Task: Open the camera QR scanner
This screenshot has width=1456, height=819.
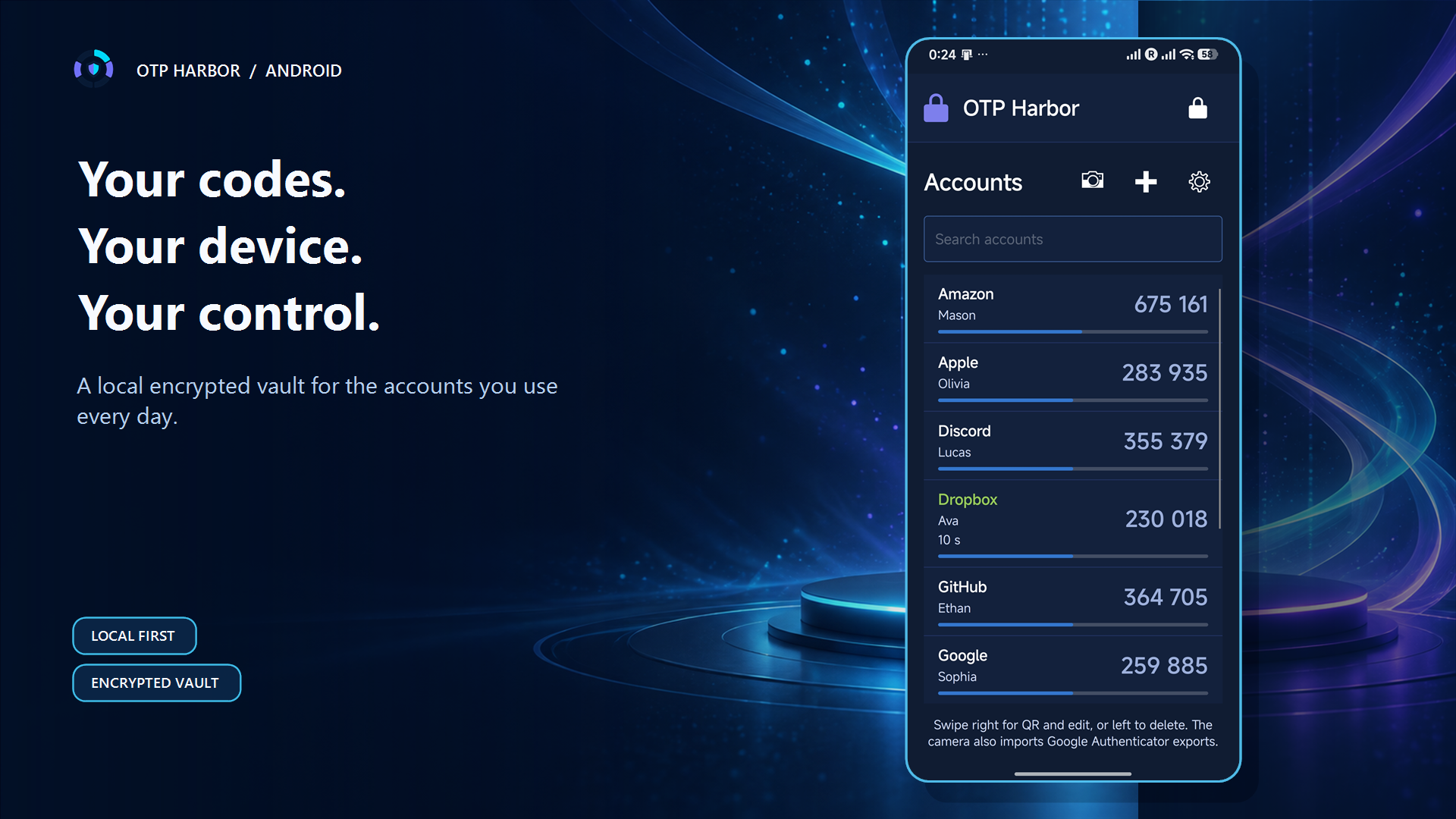Action: 1092,180
